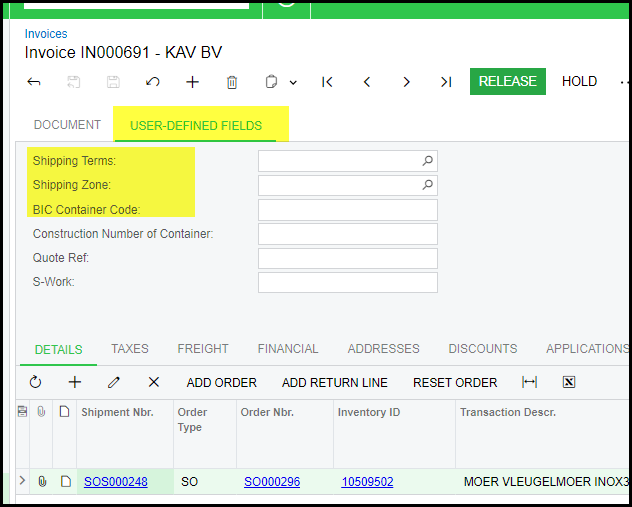Viewport: 632px width, 507px height.
Task: Export details grid to Excel icon
Action: click(x=569, y=382)
